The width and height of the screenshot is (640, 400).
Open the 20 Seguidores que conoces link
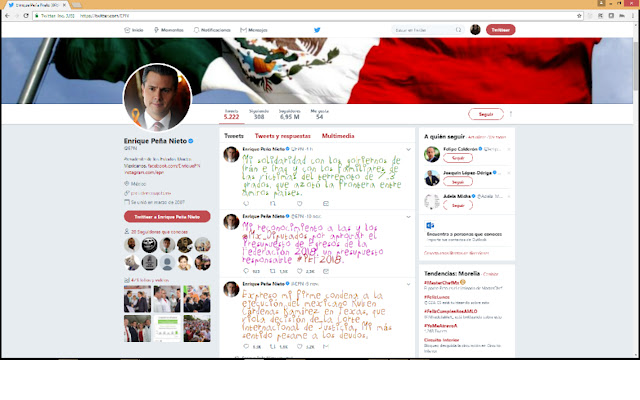coord(159,232)
